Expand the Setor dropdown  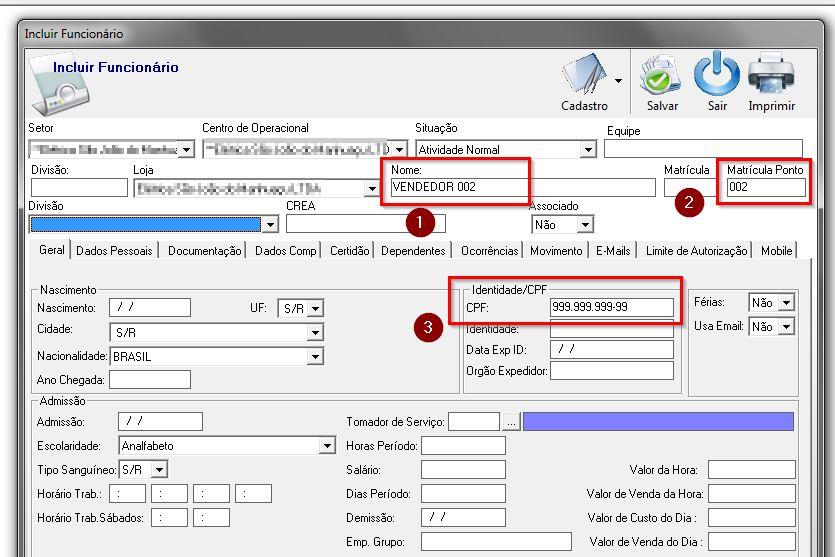pyautogui.click(x=186, y=149)
